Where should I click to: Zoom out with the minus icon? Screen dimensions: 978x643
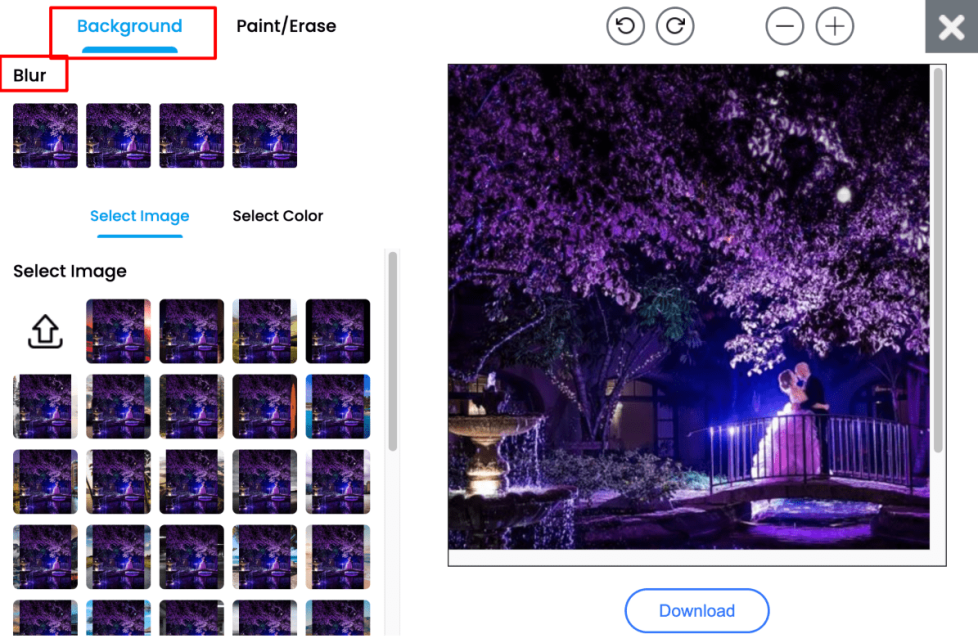(x=785, y=27)
